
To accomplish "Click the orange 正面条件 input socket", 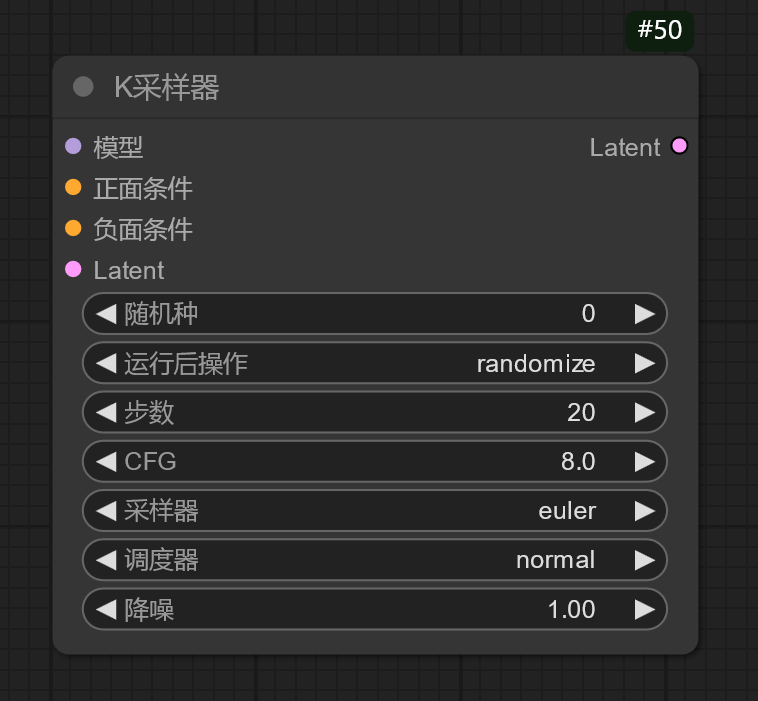I will (x=73, y=187).
